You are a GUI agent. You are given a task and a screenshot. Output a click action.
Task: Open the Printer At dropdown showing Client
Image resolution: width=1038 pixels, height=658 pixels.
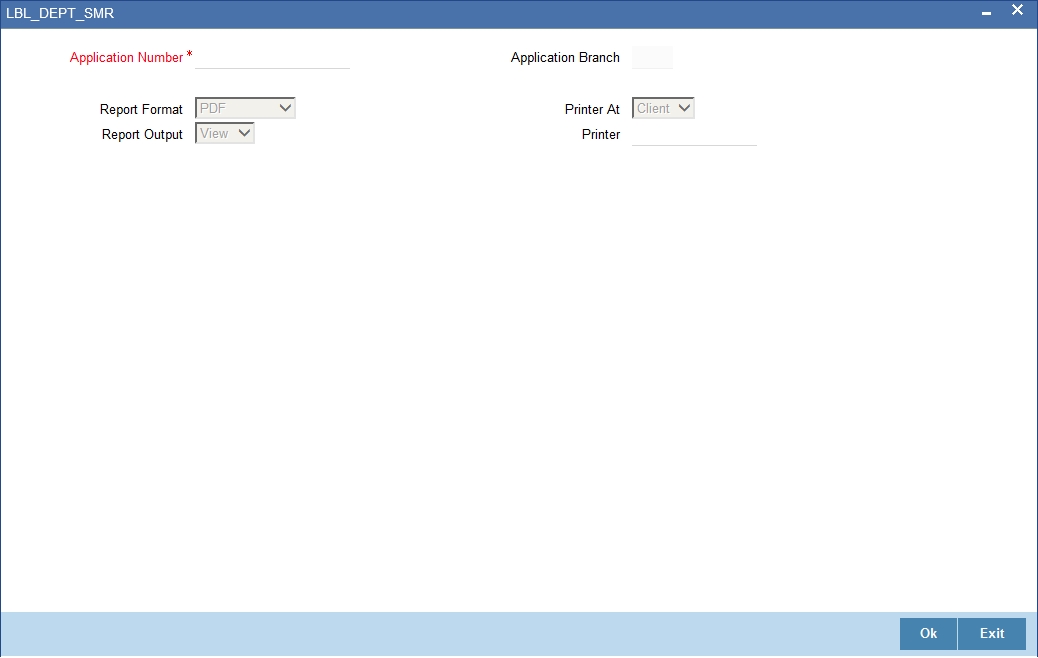[x=663, y=108]
